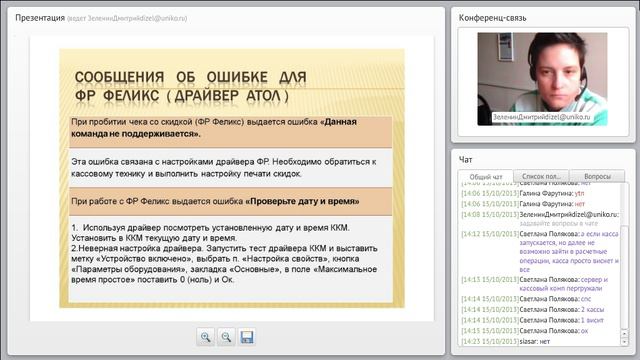Click the chat message '1 висит'
640x360 pixels.
(x=532, y=320)
